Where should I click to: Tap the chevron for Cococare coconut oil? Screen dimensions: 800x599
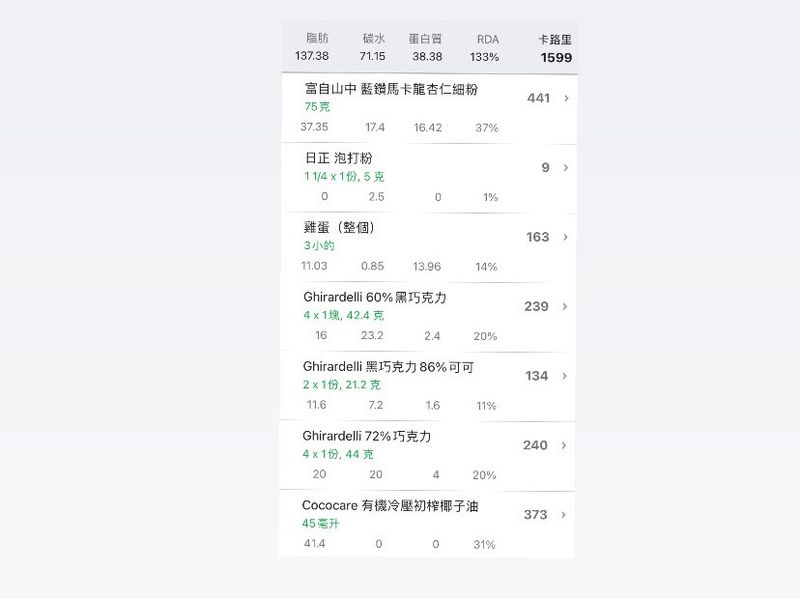pos(563,514)
